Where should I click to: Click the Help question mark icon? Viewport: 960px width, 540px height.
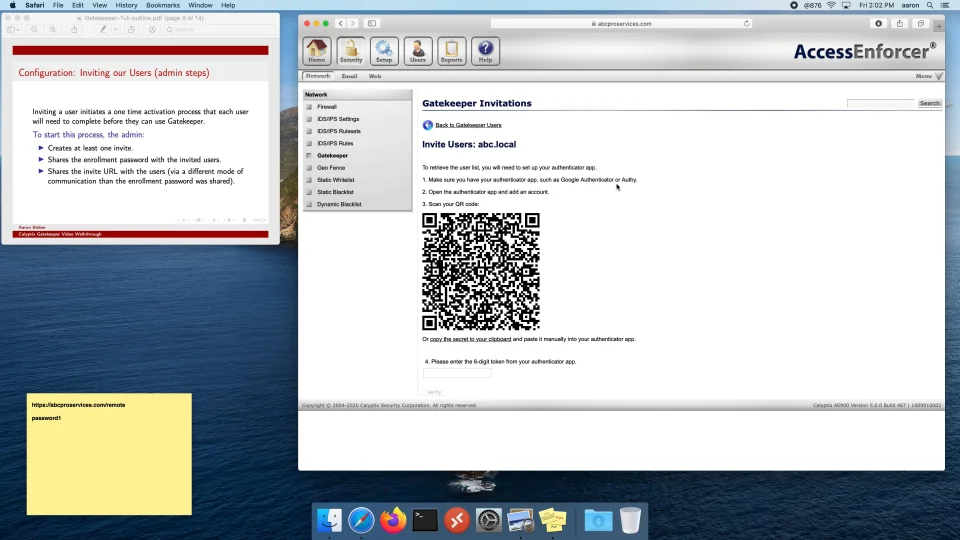point(485,50)
